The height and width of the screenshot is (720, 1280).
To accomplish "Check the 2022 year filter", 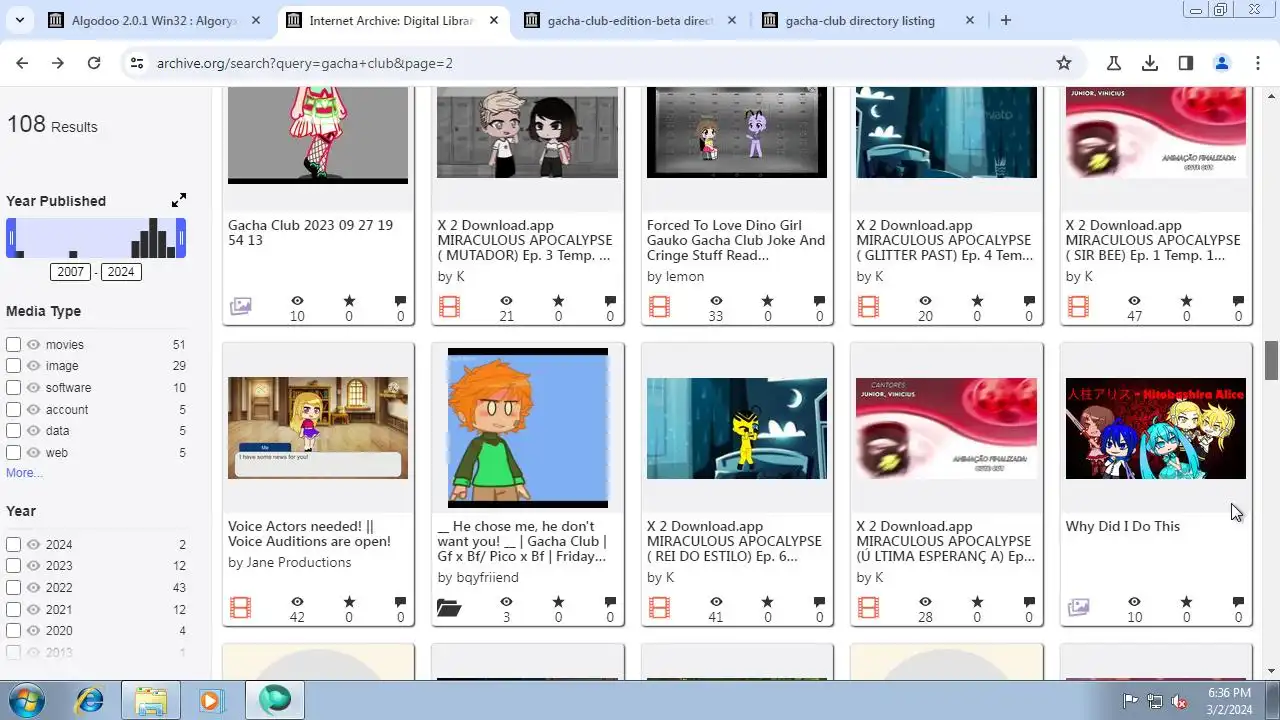I will (13, 588).
